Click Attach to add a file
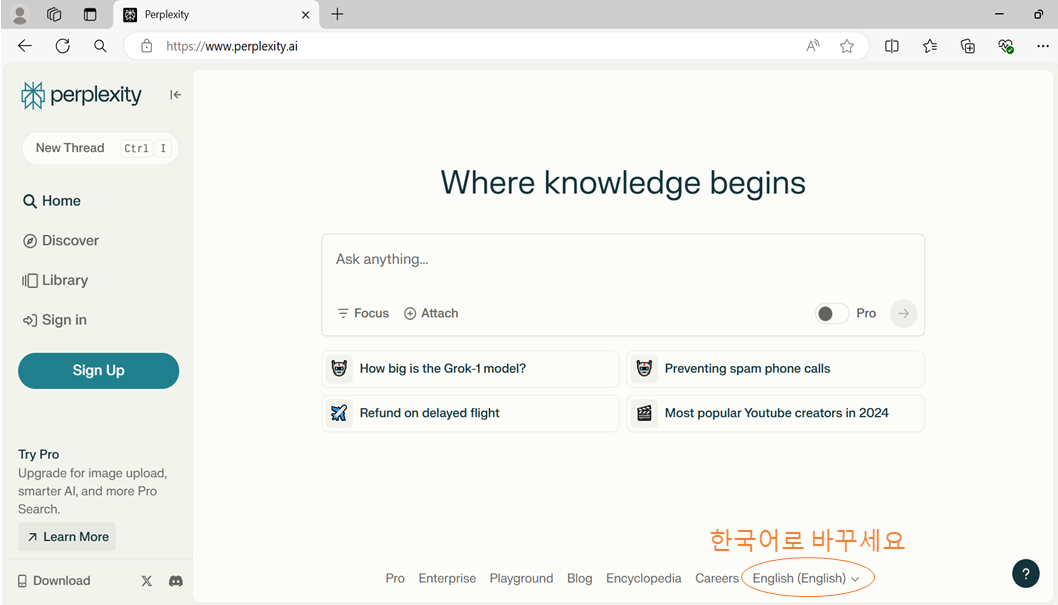 tap(431, 313)
